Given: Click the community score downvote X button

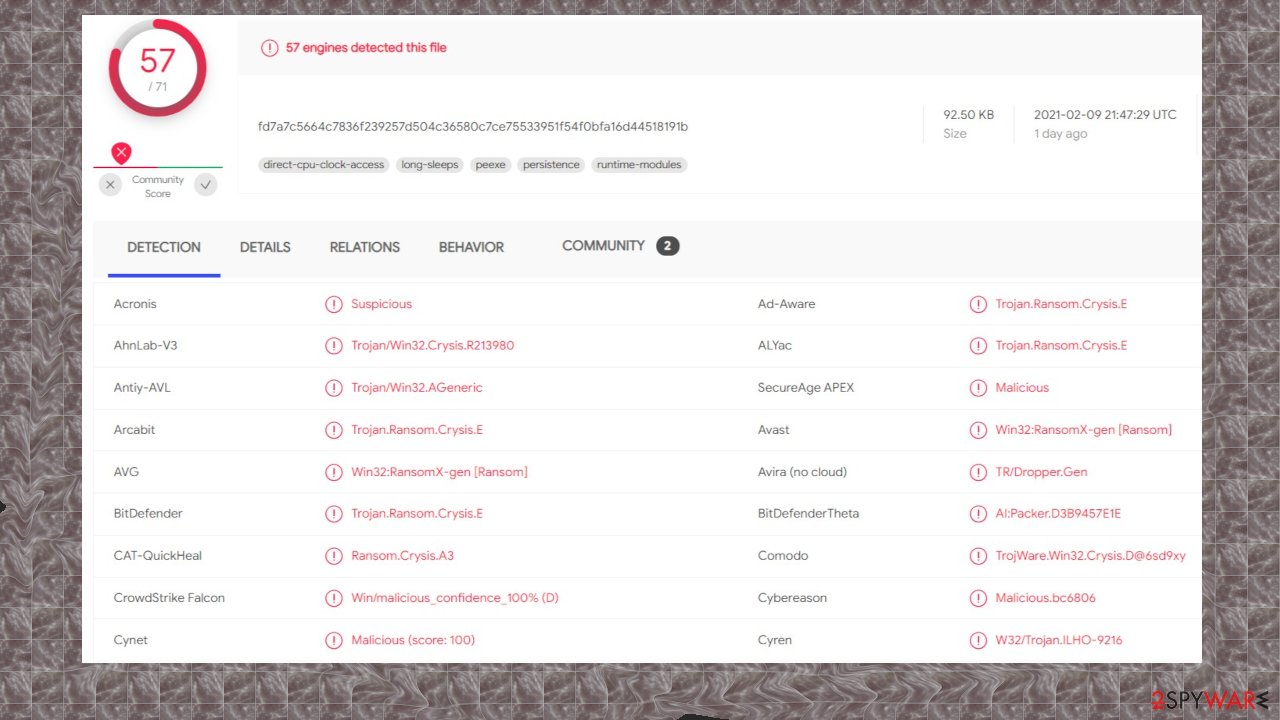Looking at the screenshot, I should [110, 185].
